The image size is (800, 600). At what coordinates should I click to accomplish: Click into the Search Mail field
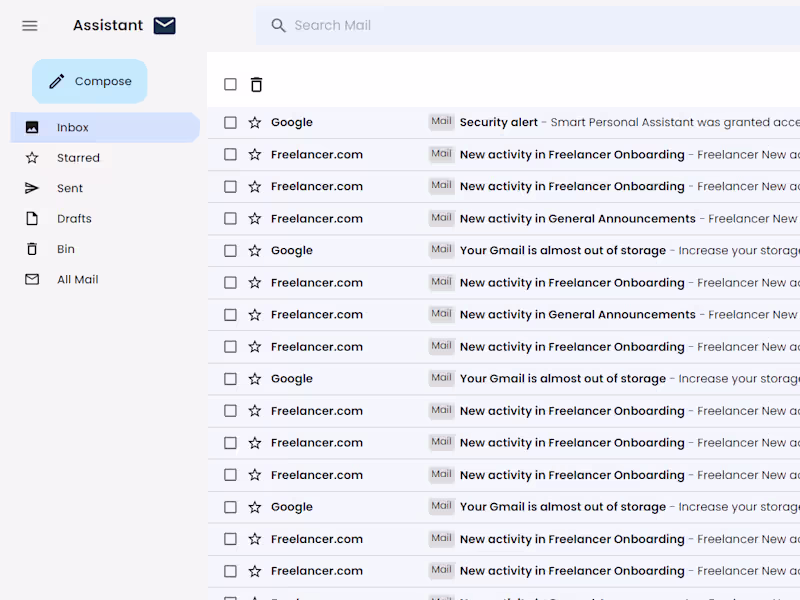coord(500,26)
